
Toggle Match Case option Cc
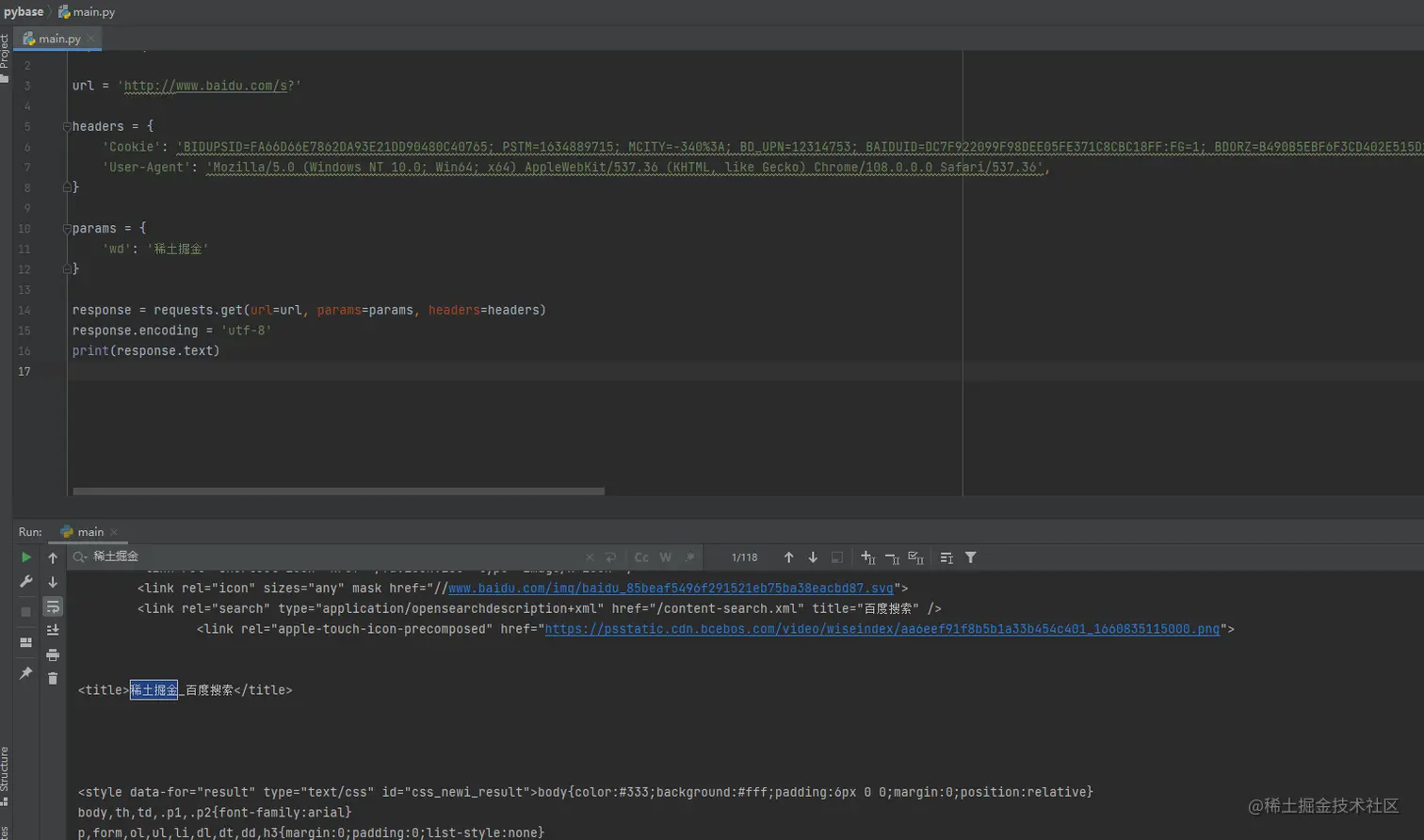click(x=641, y=557)
